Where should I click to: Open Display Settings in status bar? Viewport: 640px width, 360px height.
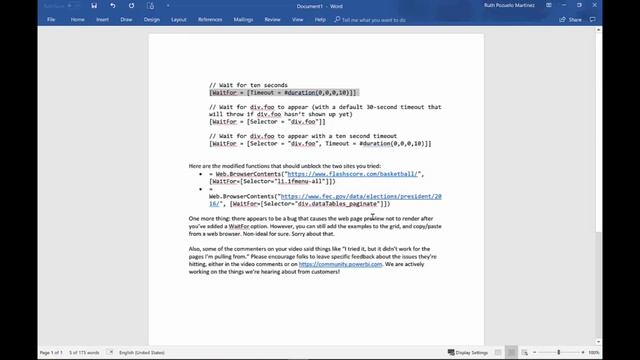pos(468,352)
